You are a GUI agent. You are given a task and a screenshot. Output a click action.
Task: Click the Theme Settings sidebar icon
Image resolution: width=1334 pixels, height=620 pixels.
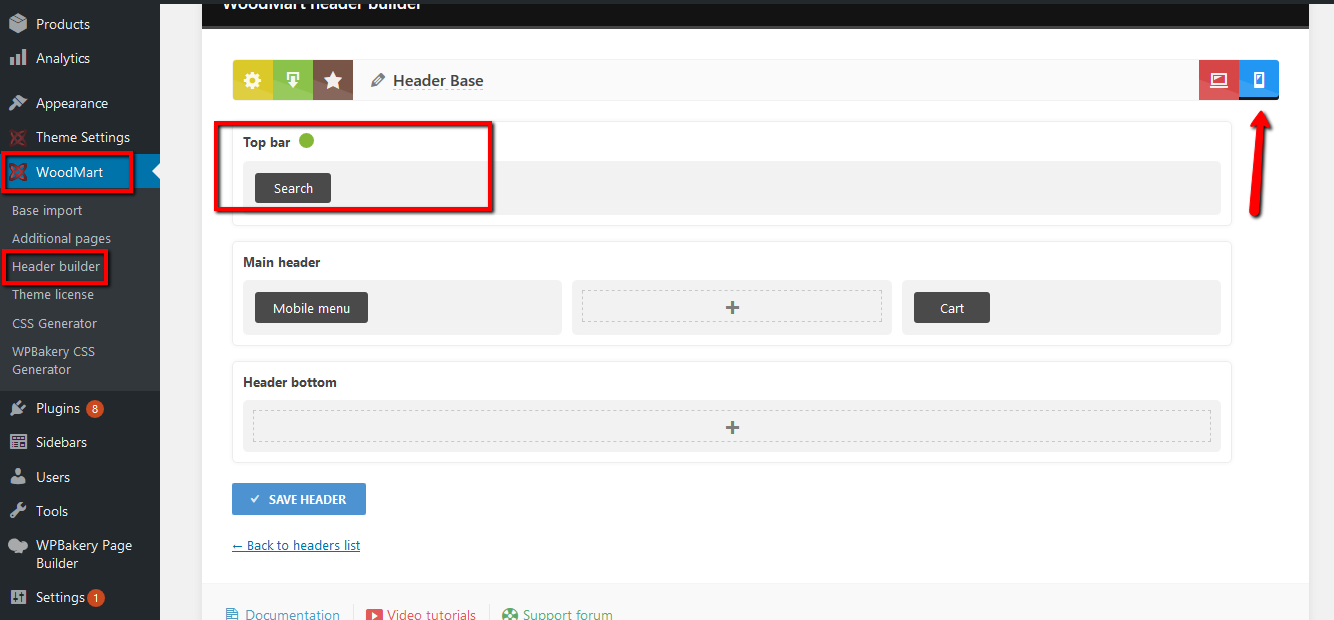(x=18, y=137)
